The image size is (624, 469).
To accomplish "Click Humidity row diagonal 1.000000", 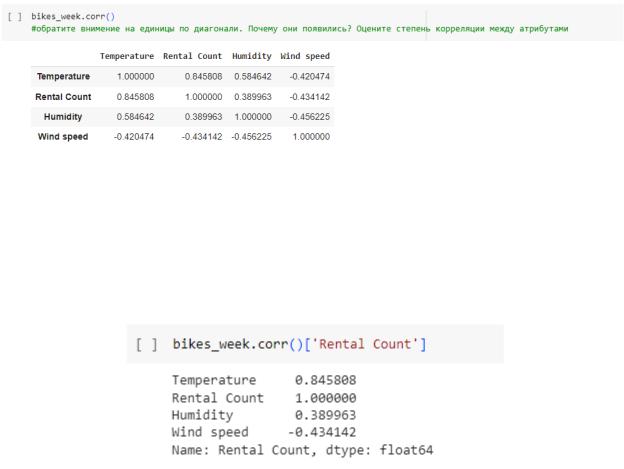I will [253, 117].
